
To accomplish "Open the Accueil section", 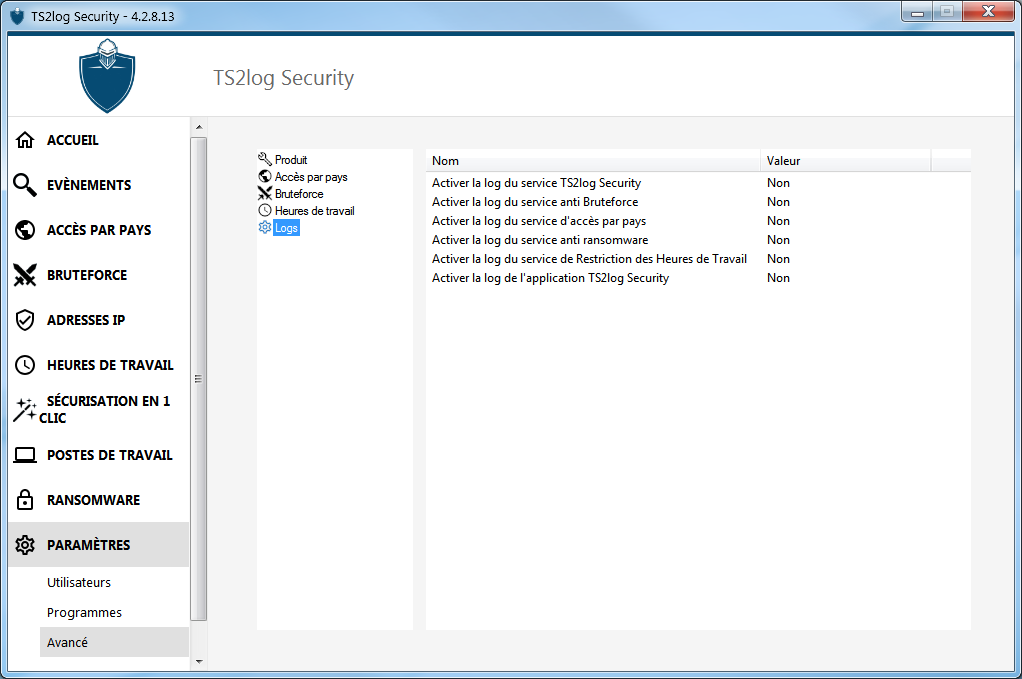I will tap(72, 140).
